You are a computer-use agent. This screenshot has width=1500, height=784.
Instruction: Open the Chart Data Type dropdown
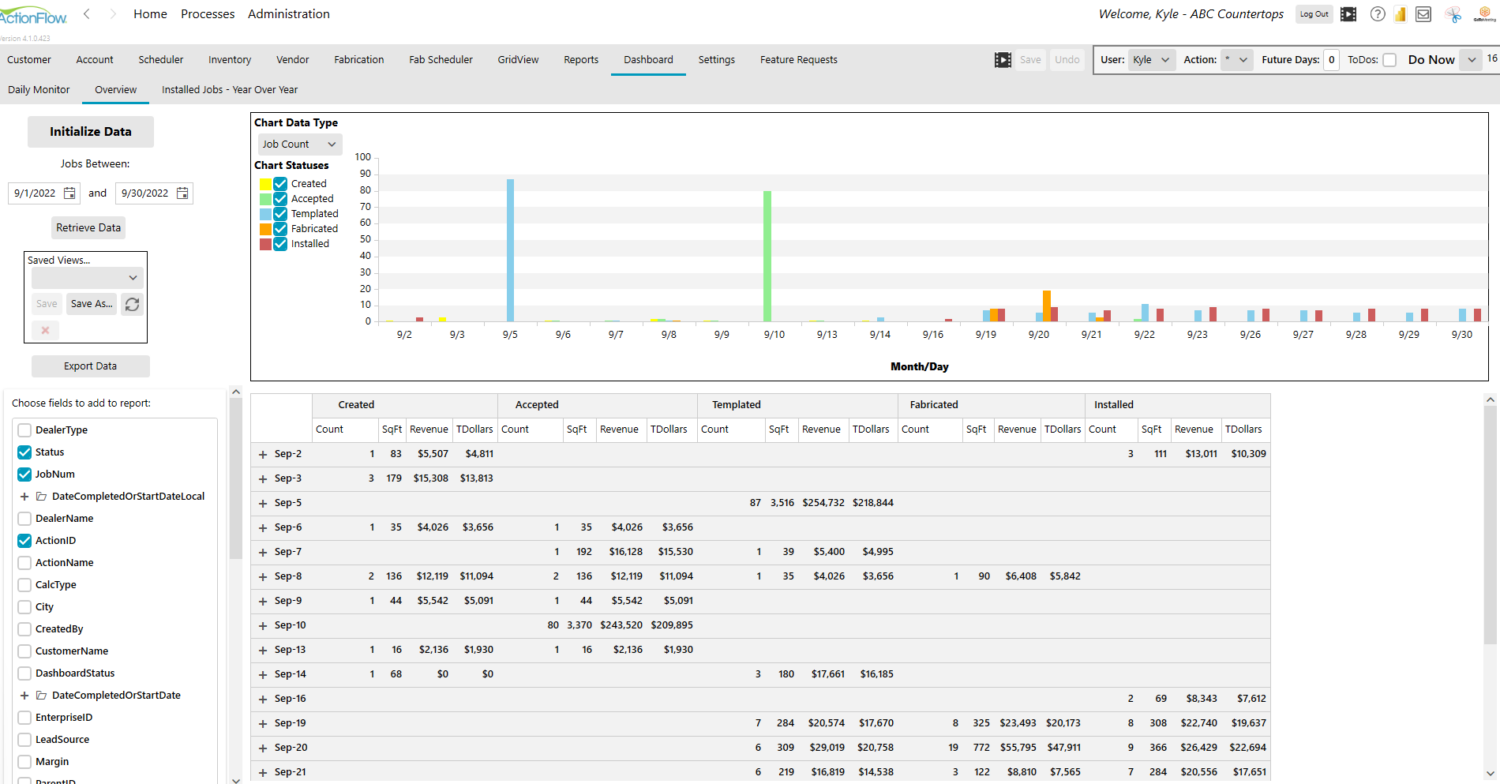tap(299, 143)
